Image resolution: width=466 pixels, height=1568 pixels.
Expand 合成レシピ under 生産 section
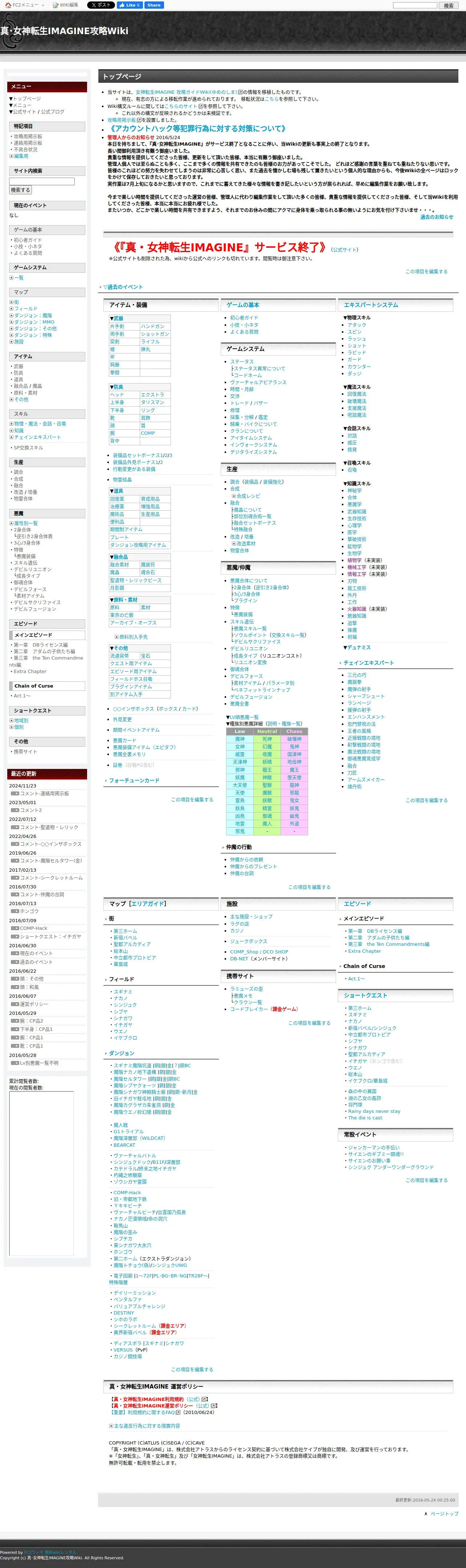click(x=234, y=496)
